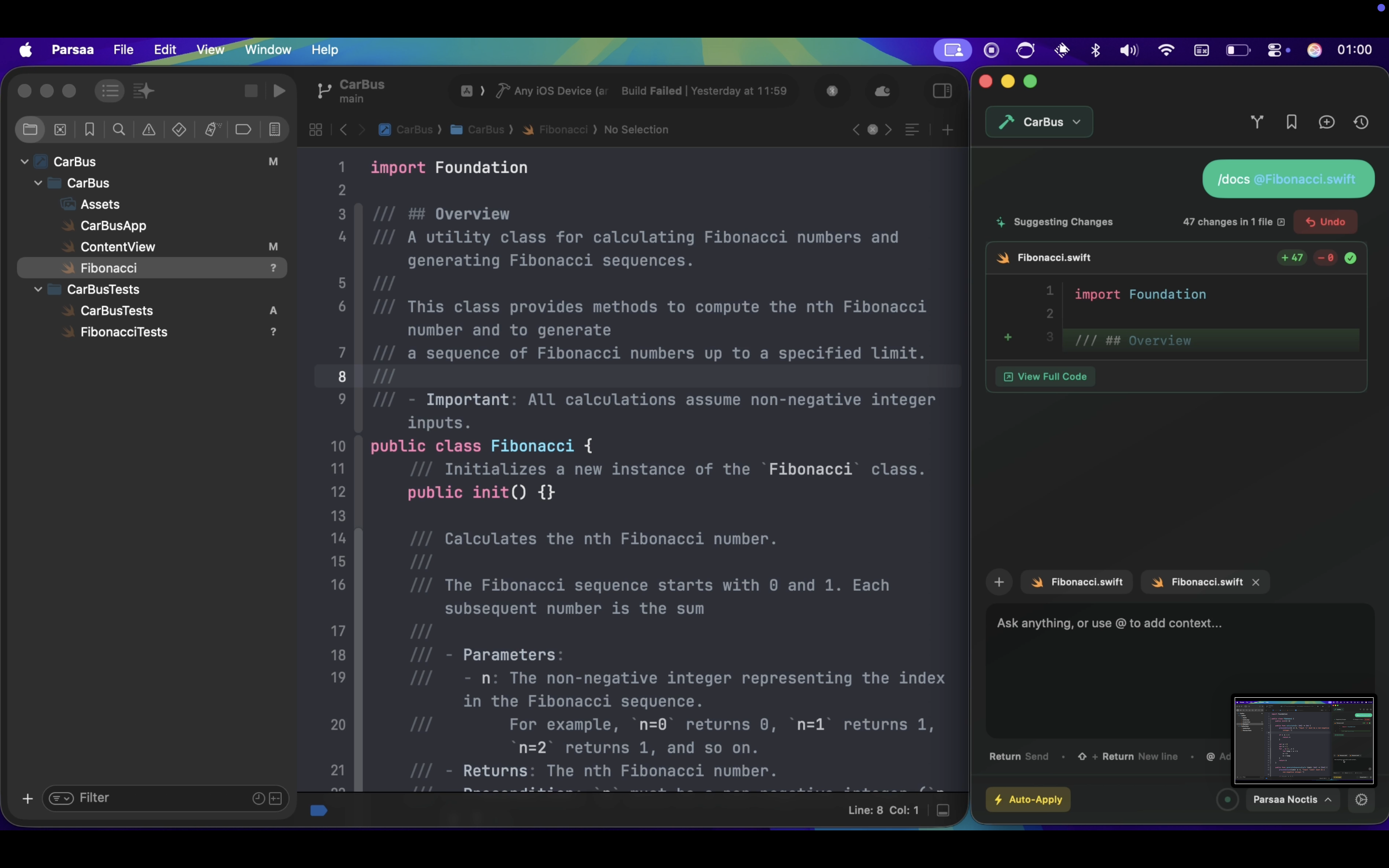Open the Bookmark navigator icon
The width and height of the screenshot is (1389, 868).
tap(90, 130)
